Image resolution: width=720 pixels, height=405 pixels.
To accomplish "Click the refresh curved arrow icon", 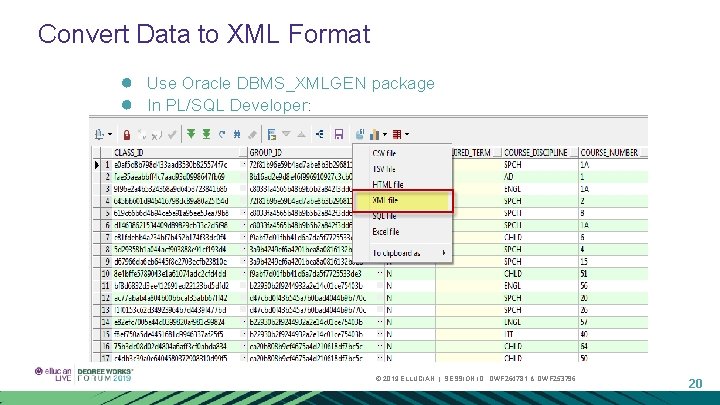I will click(x=222, y=134).
